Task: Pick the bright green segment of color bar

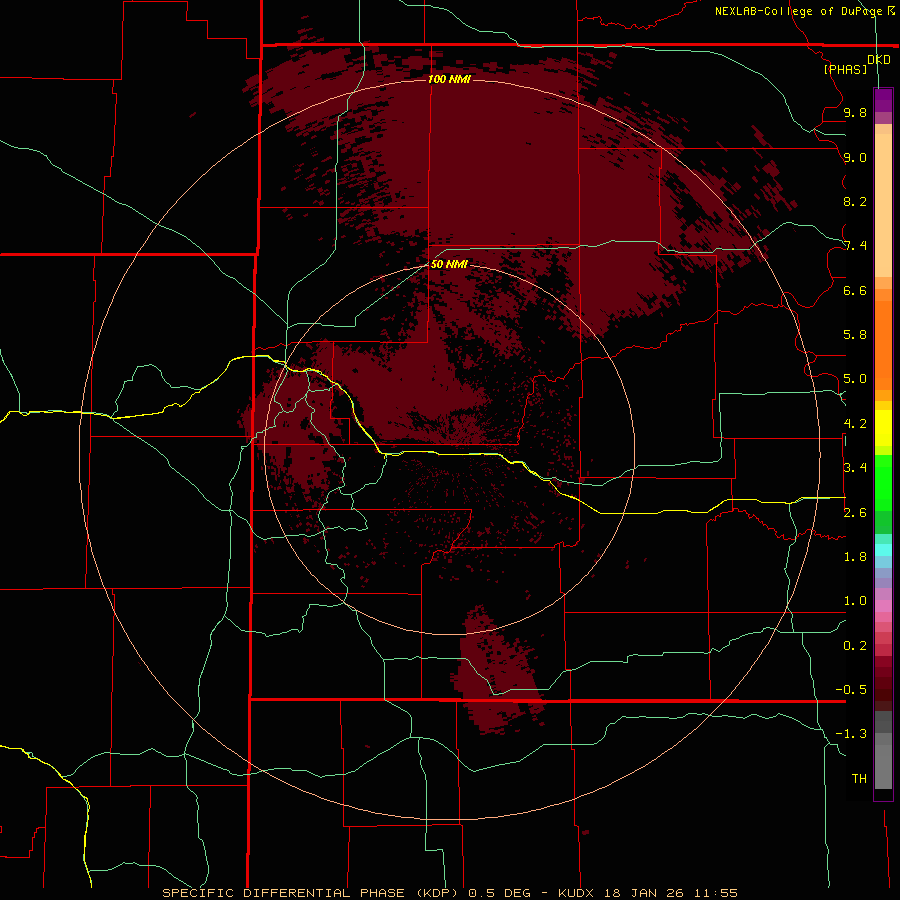Action: (x=883, y=482)
